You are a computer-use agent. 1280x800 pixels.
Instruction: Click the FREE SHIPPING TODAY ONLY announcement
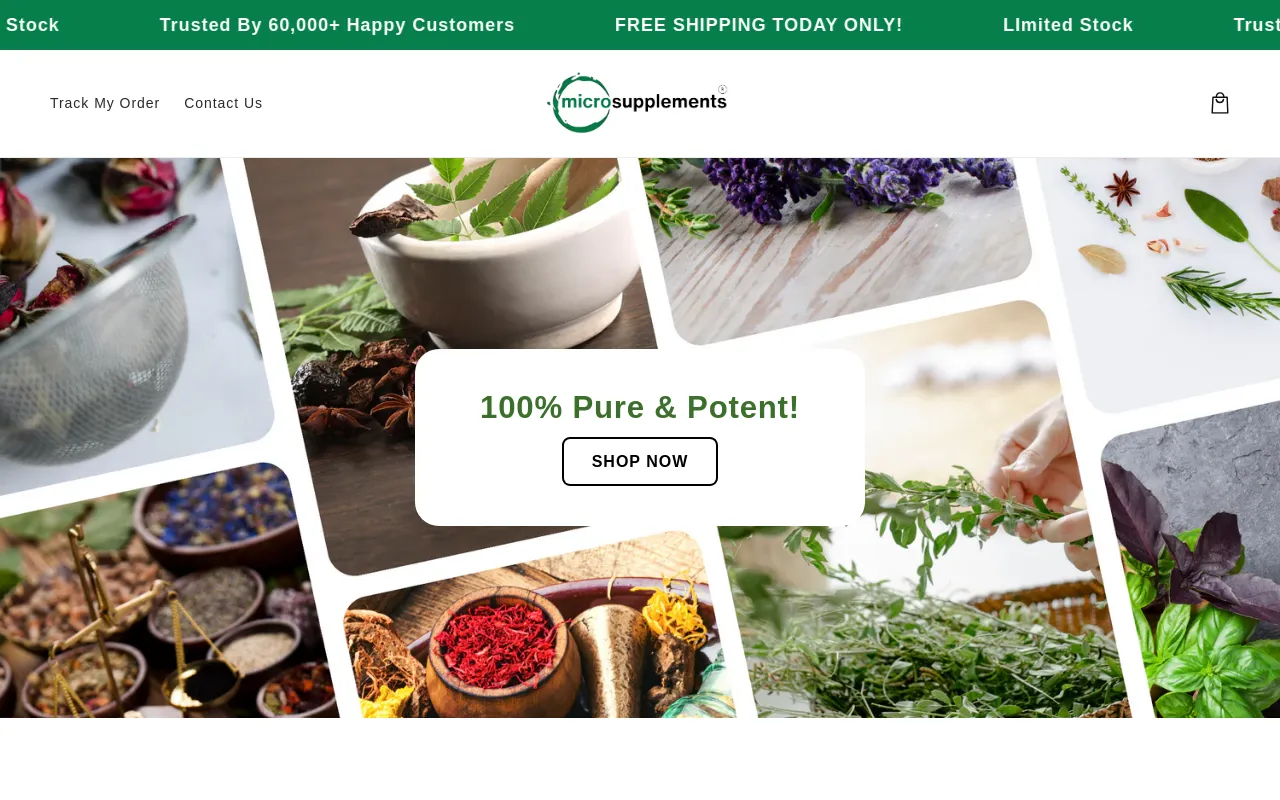(x=759, y=25)
